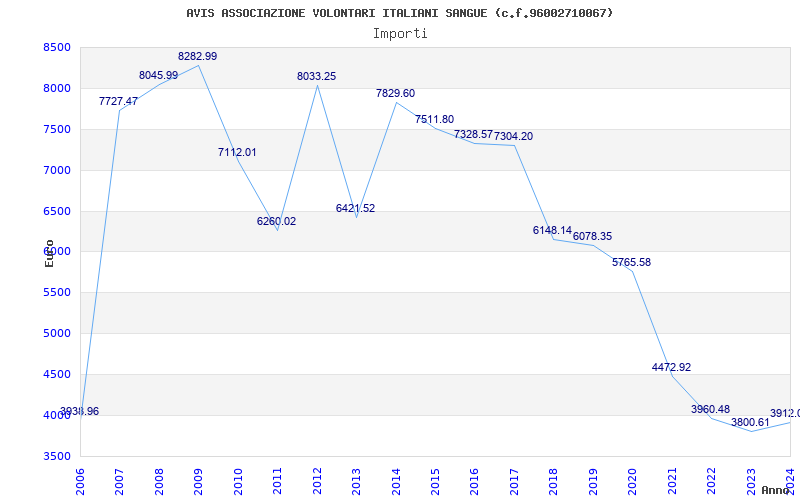The image size is (800, 500).
Task: Click the 7112.01 data label
Action: point(237,153)
